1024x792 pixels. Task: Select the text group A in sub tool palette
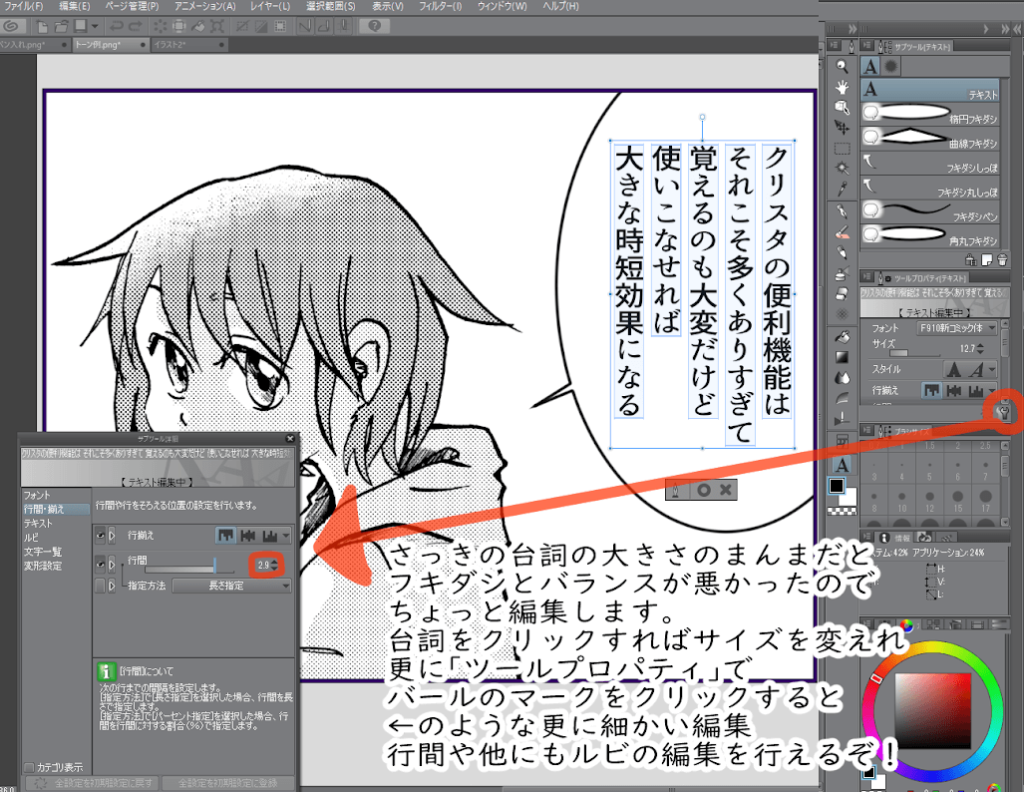point(871,67)
